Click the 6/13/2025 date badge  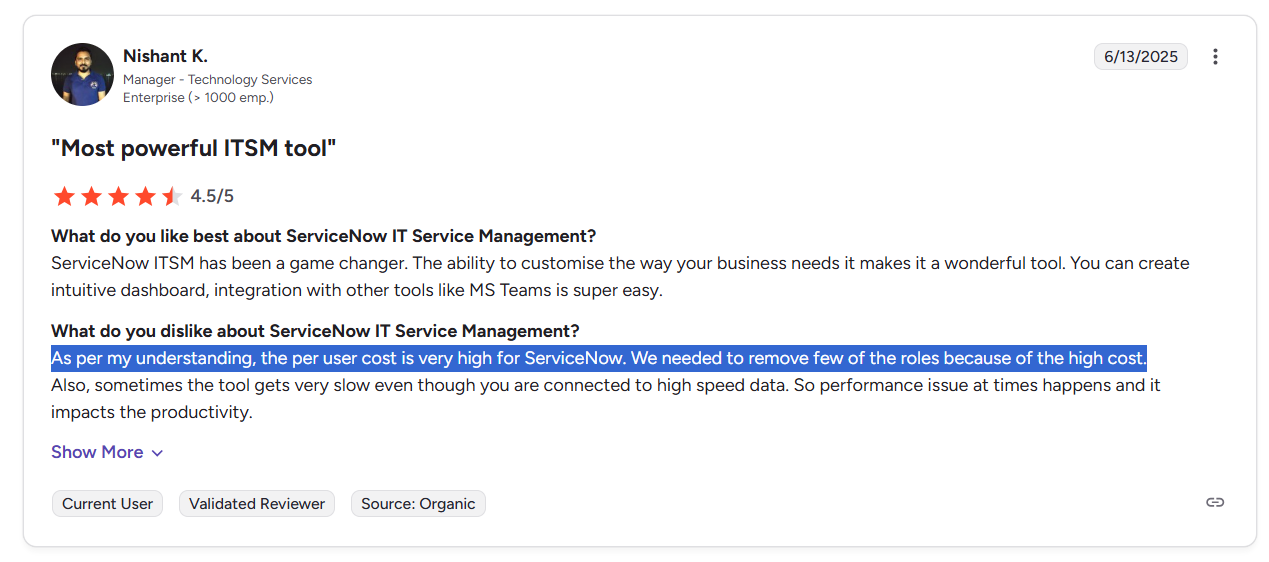1140,57
